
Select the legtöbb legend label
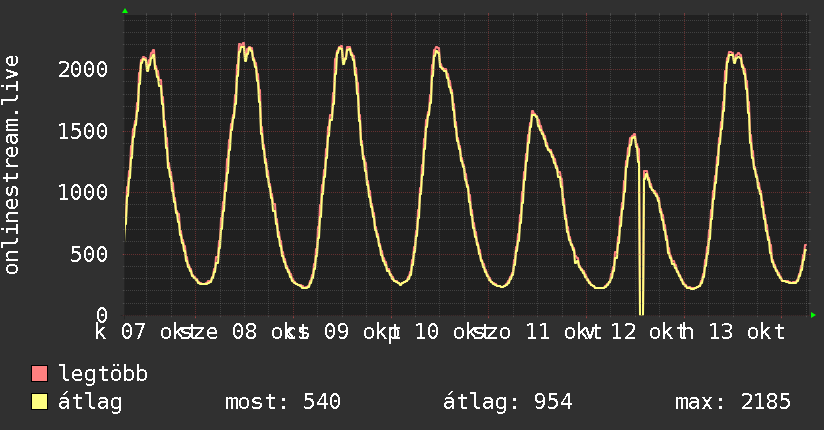point(103,375)
